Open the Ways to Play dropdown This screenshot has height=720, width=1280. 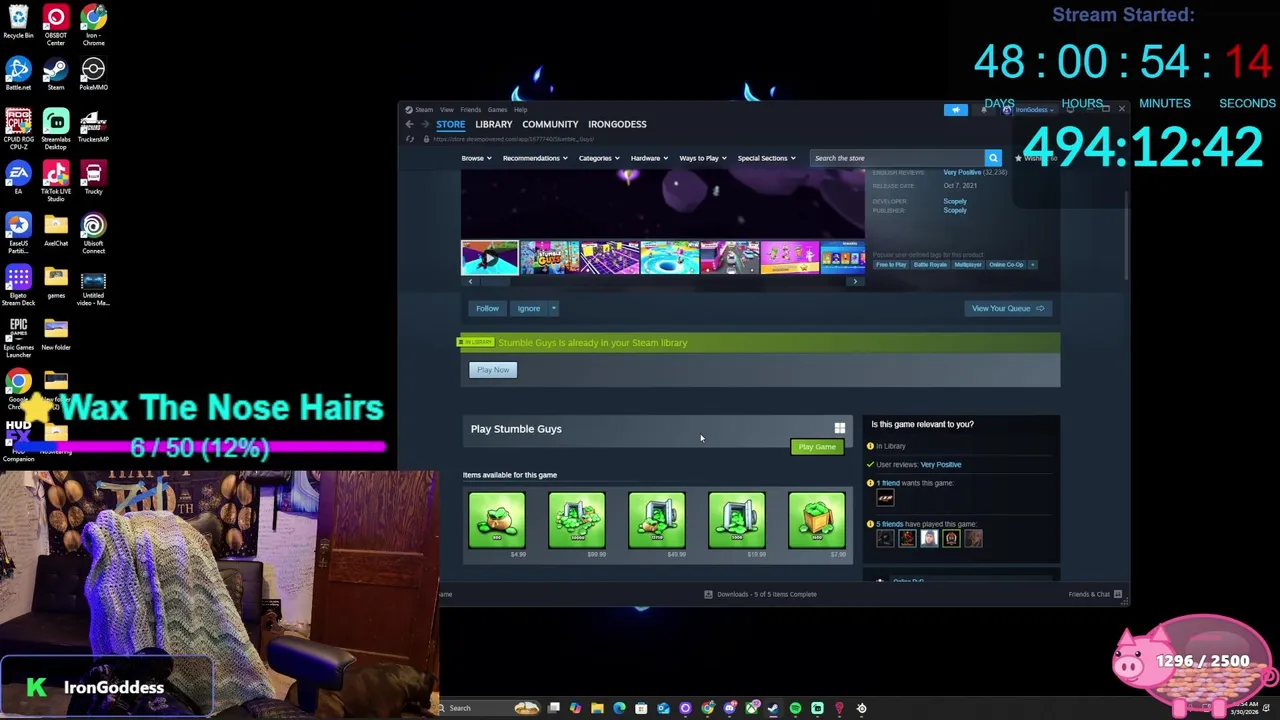tap(703, 158)
